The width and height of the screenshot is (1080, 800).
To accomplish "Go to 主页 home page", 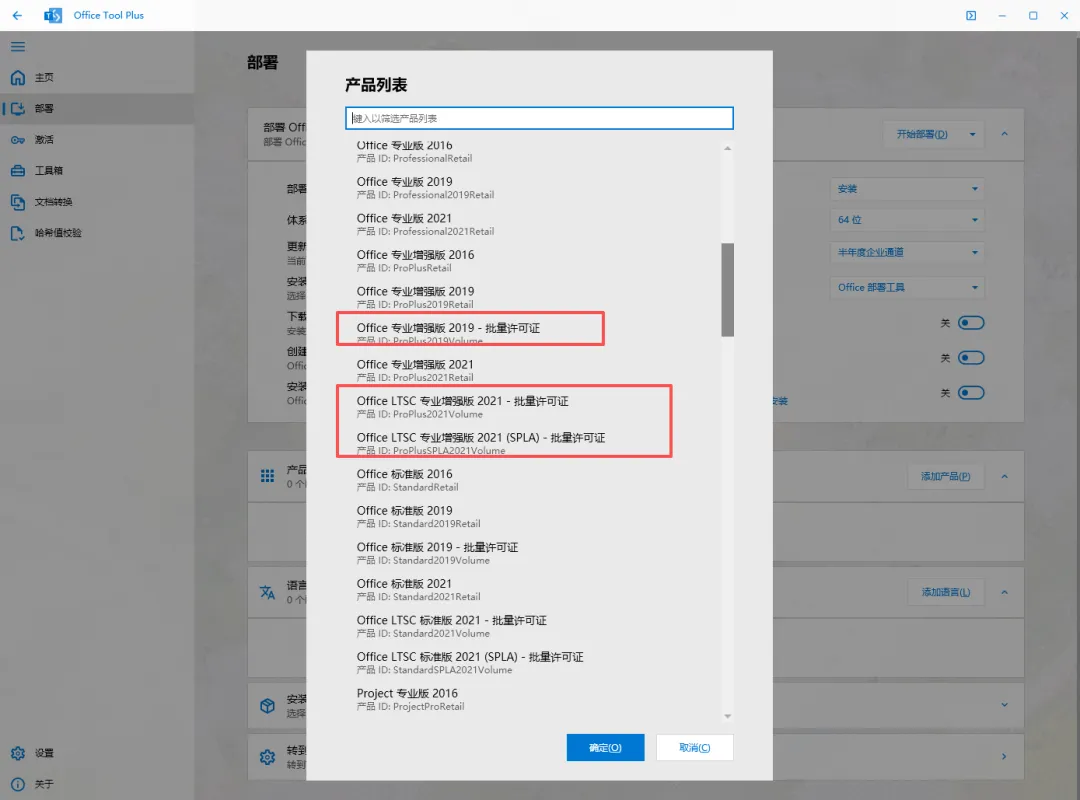I will point(97,78).
